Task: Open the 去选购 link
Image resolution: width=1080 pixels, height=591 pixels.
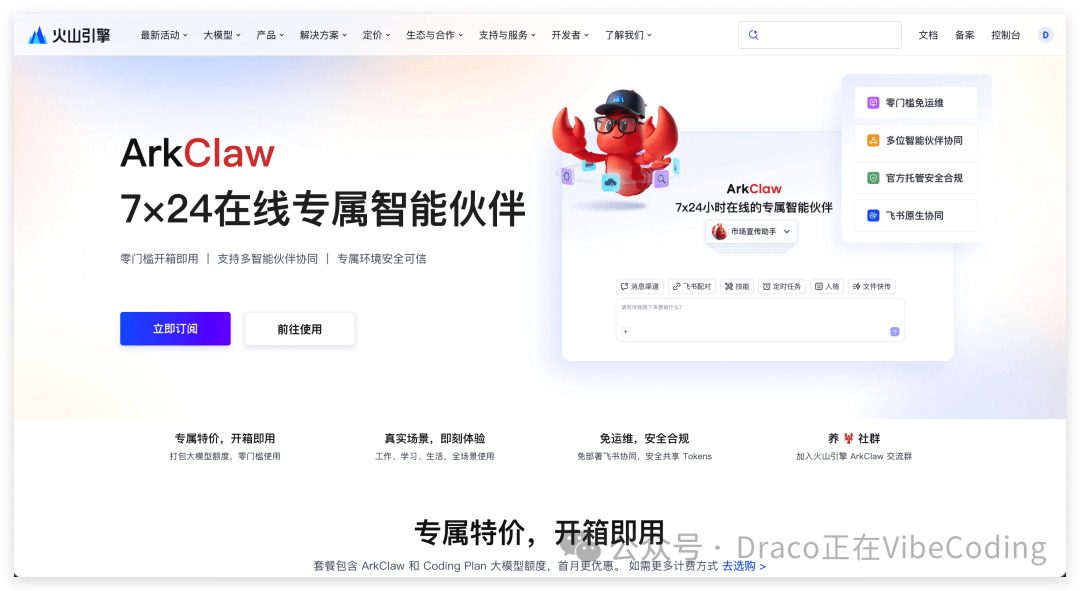Action: pos(741,566)
